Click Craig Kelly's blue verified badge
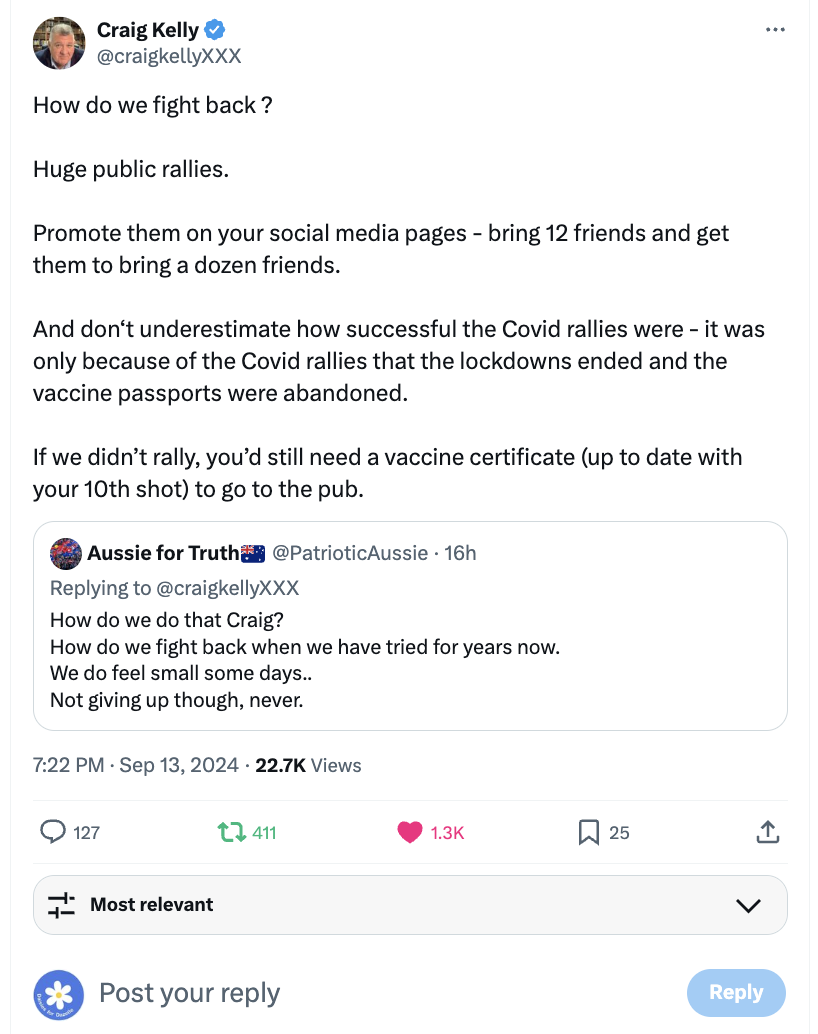Image resolution: width=818 pixels, height=1034 pixels. [215, 30]
